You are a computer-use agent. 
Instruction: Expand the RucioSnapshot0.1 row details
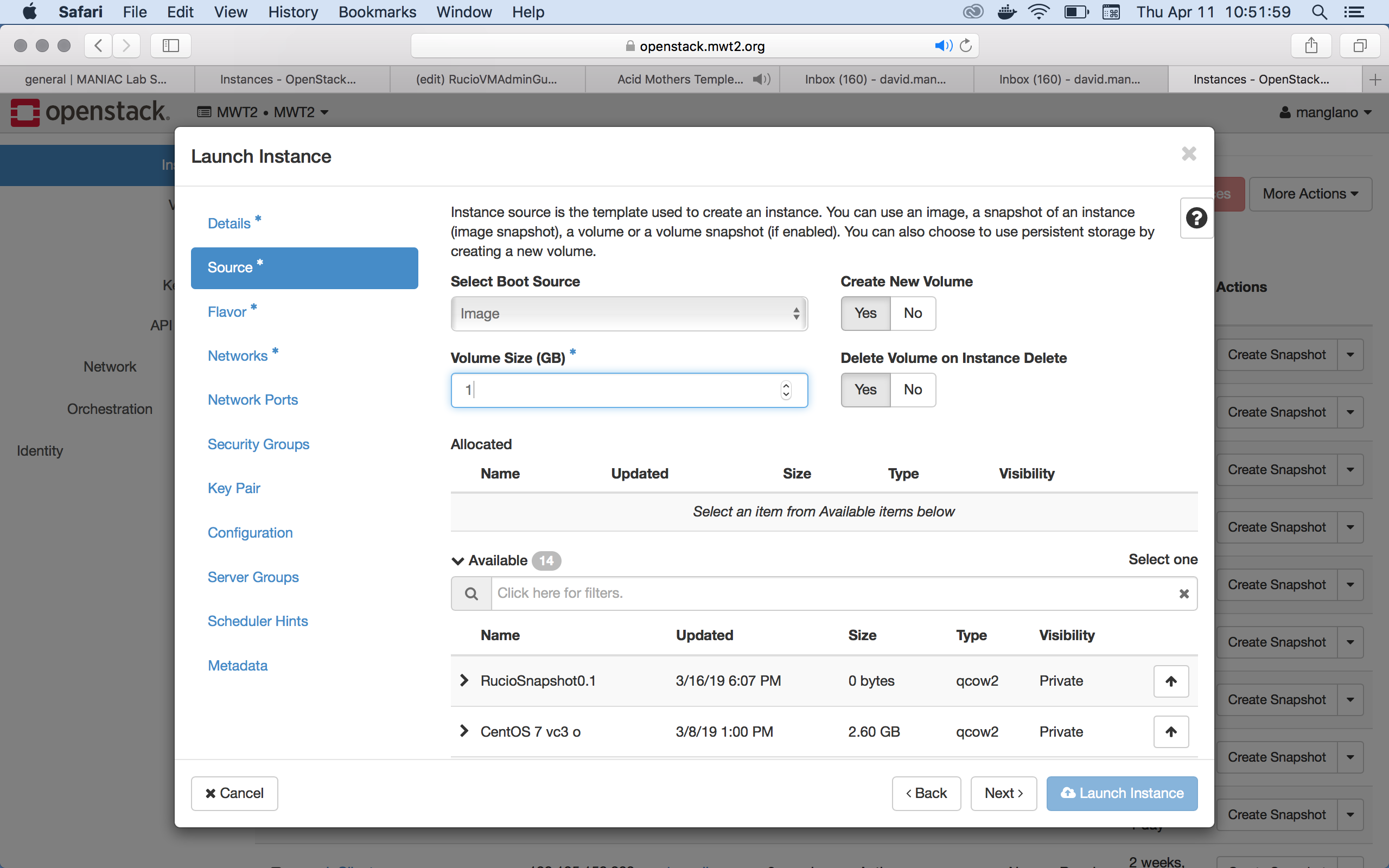click(464, 681)
